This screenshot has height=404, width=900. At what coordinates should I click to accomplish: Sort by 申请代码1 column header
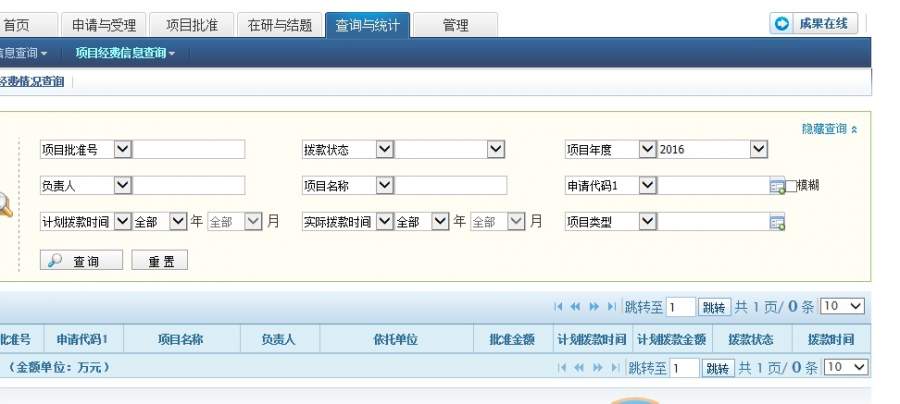pos(82,339)
